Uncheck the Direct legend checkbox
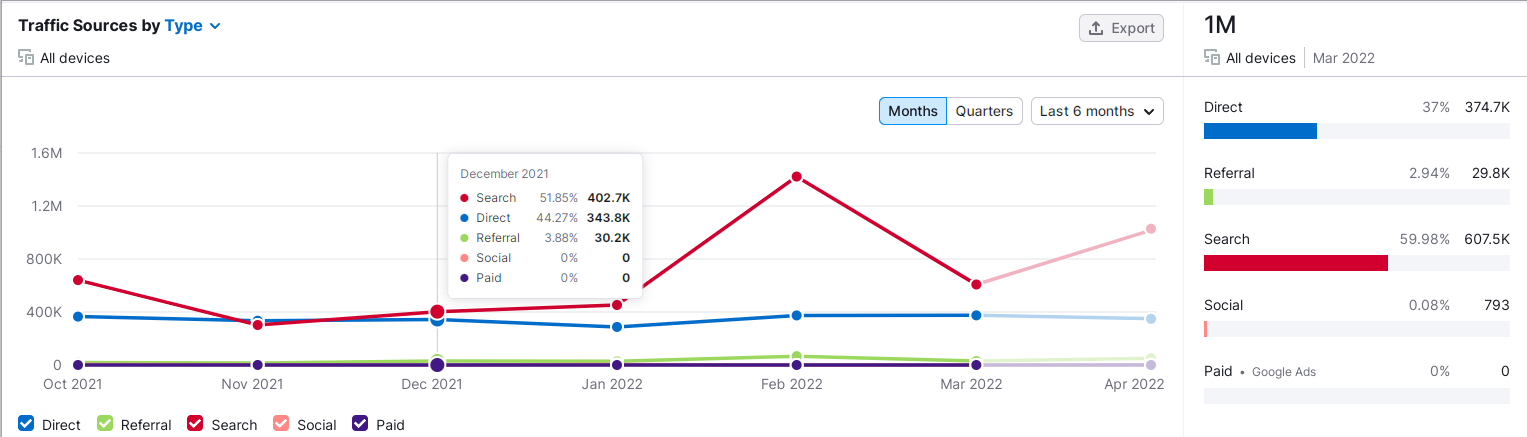1527x437 pixels. (x=27, y=424)
